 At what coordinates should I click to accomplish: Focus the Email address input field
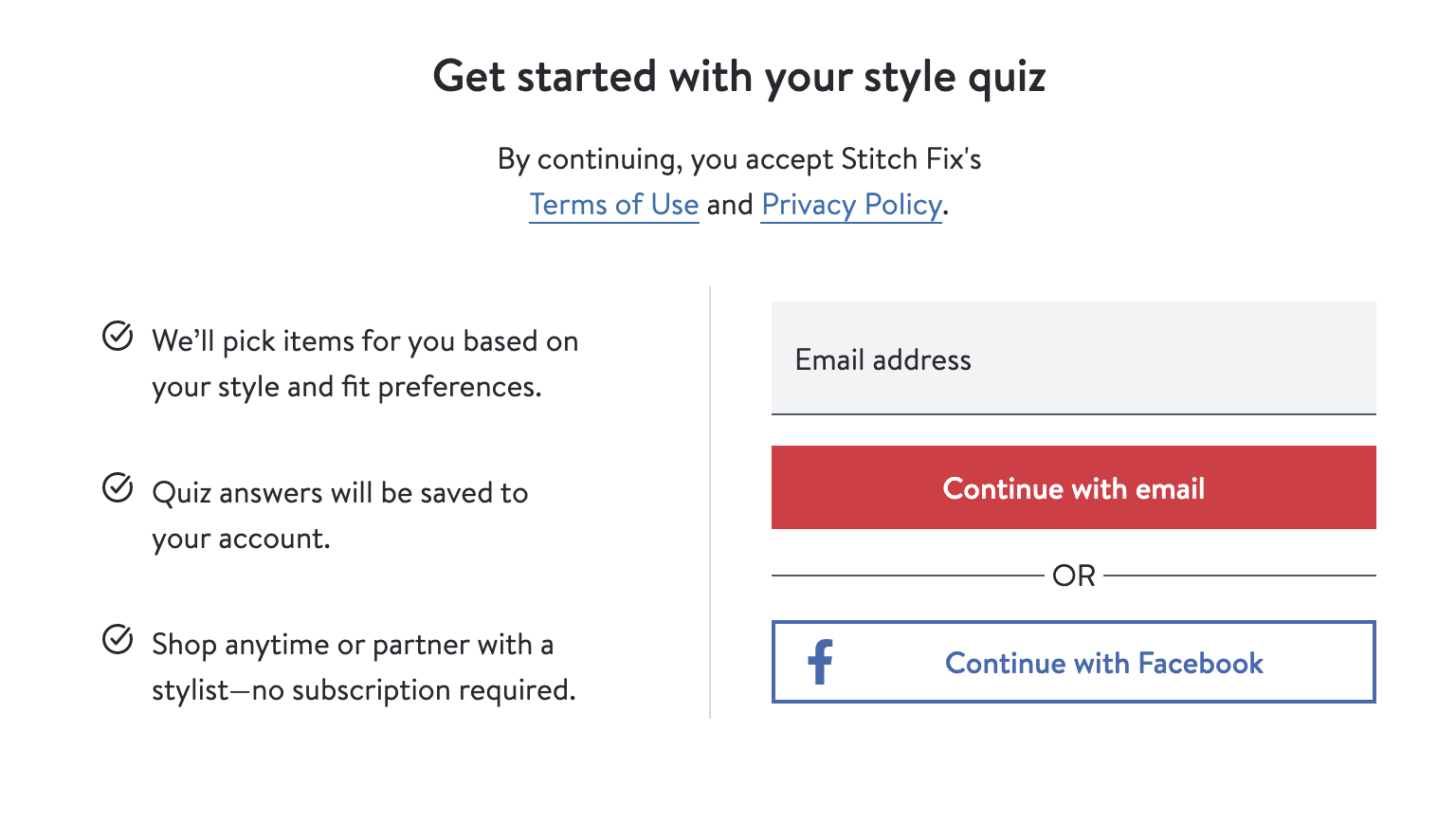1073,358
